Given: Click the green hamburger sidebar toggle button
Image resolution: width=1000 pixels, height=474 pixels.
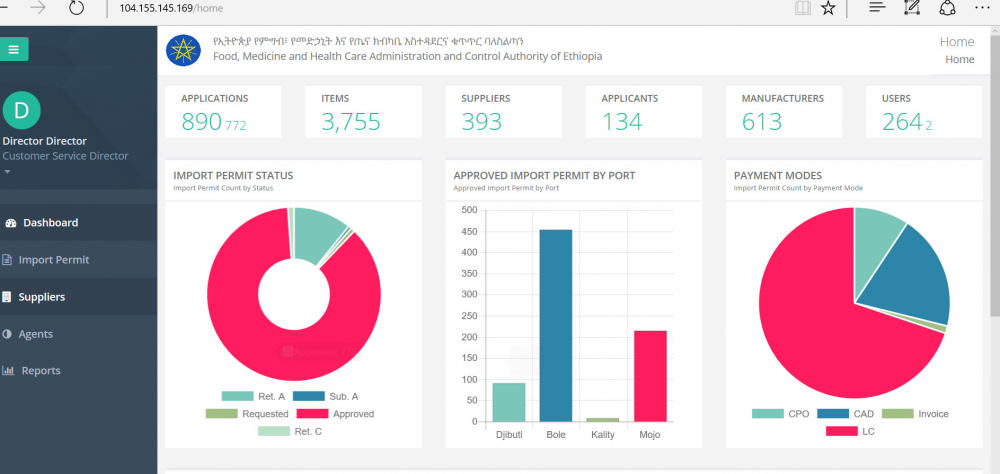Looking at the screenshot, I should tap(14, 48).
